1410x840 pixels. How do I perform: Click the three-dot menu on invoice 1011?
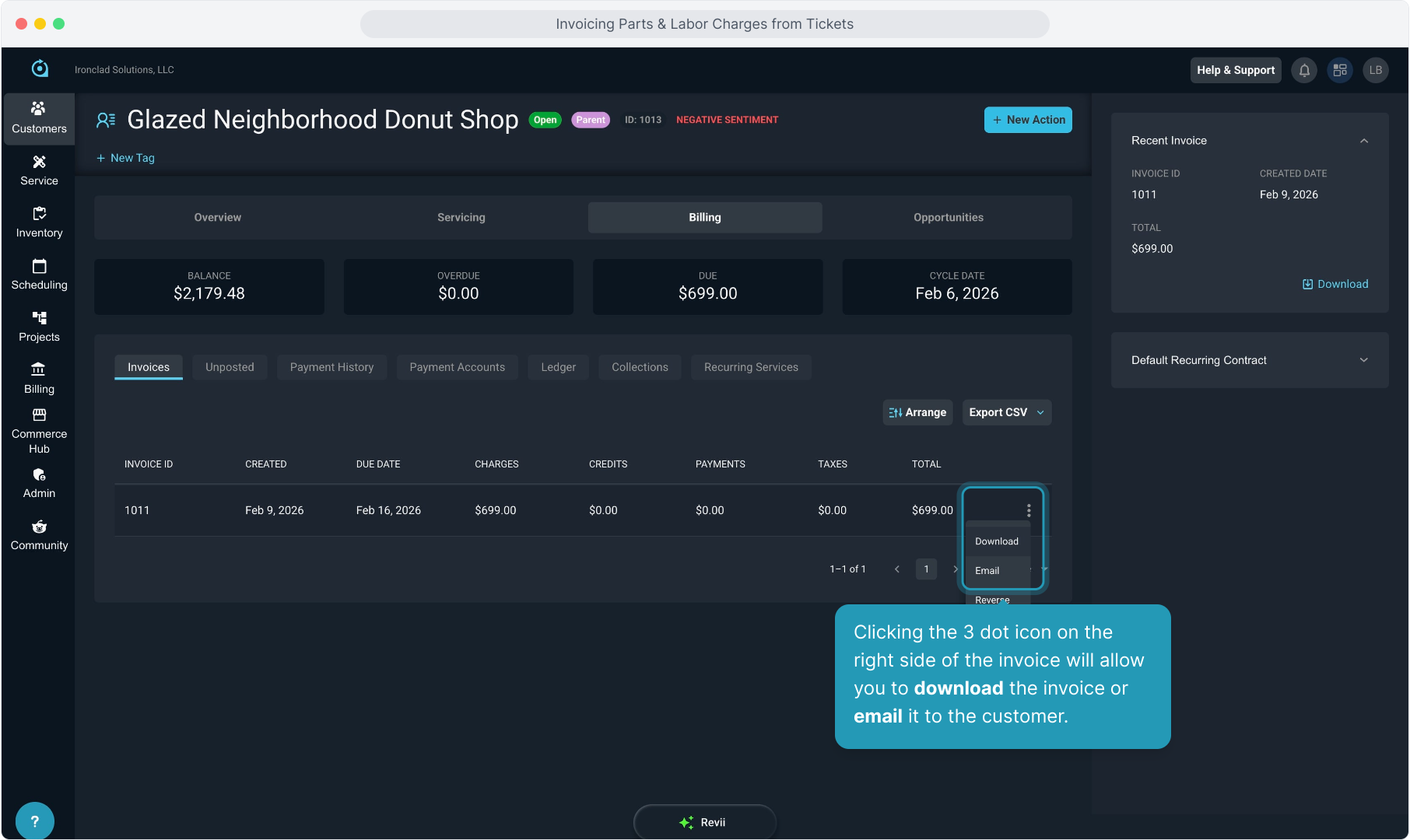1028,510
